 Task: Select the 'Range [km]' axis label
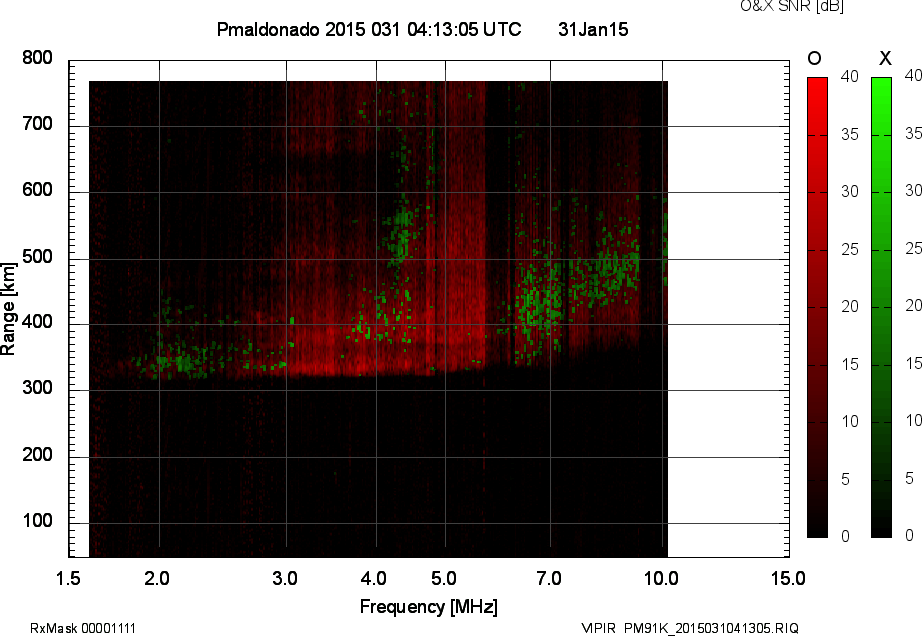pos(8,309)
